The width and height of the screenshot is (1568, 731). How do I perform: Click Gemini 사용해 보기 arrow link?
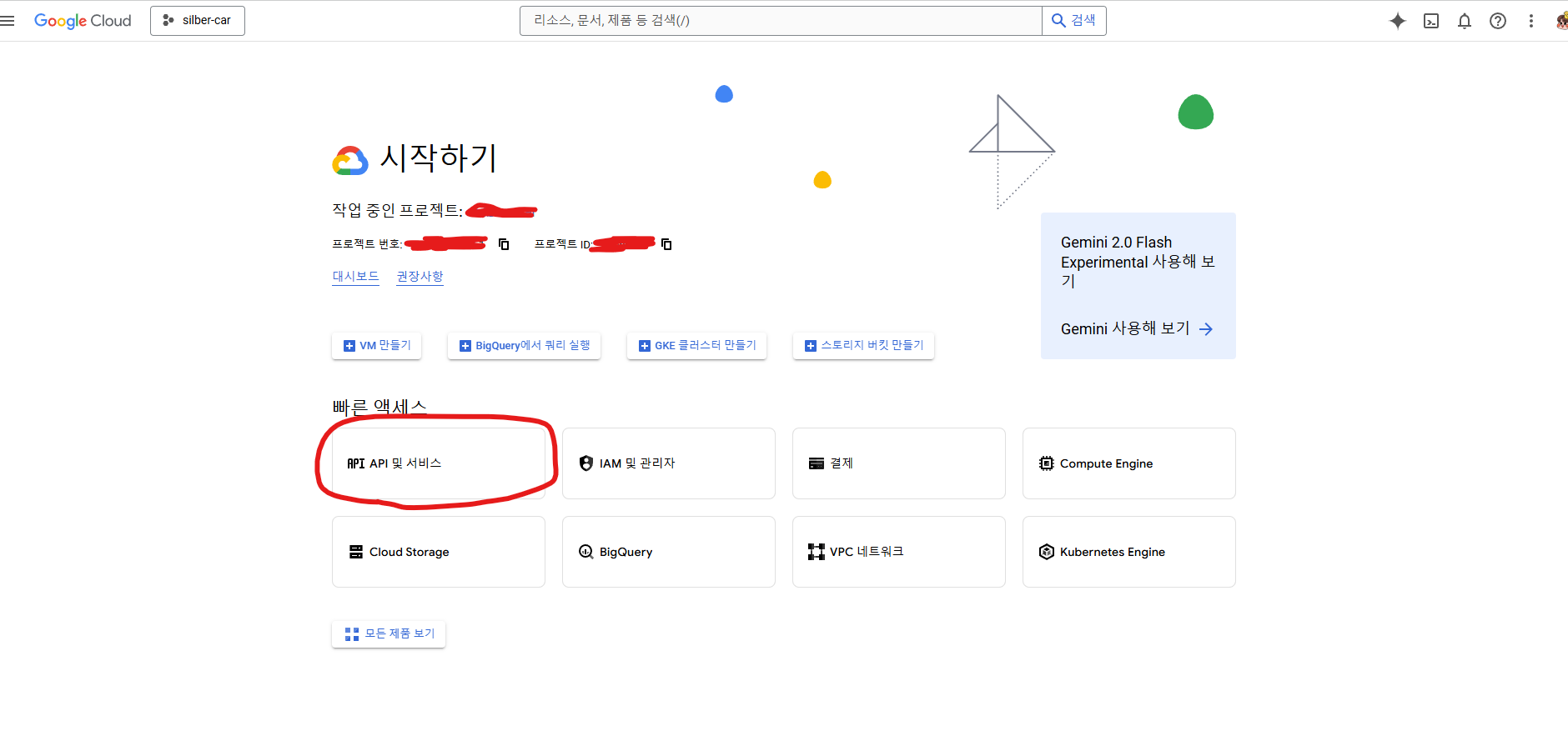[x=1137, y=329]
